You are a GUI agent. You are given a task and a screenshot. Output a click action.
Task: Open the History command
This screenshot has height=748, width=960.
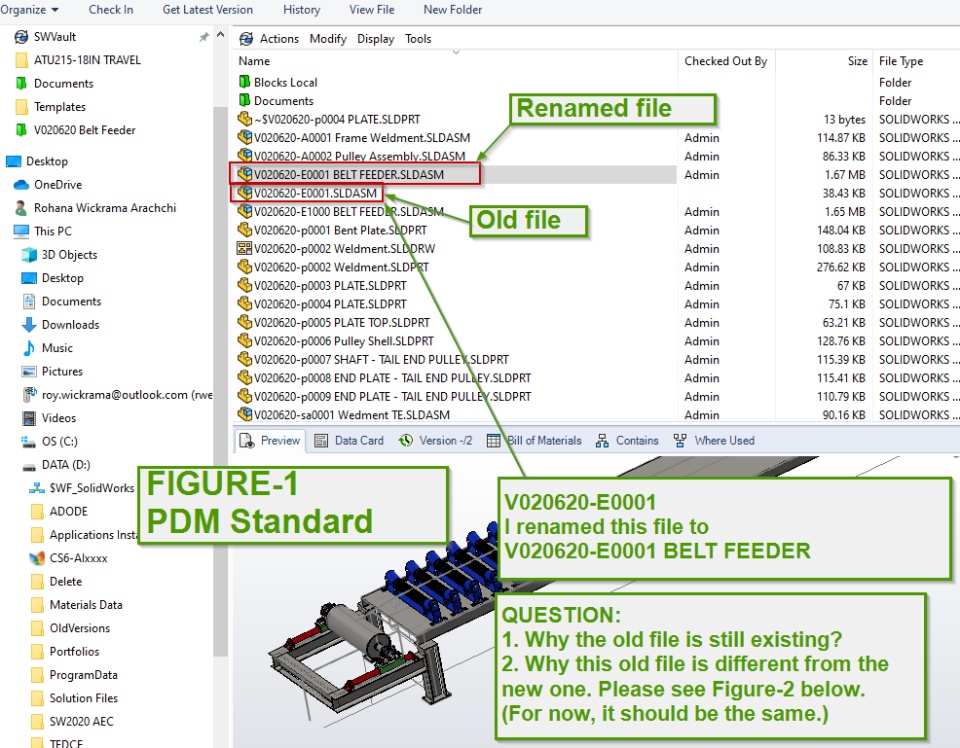[x=301, y=10]
